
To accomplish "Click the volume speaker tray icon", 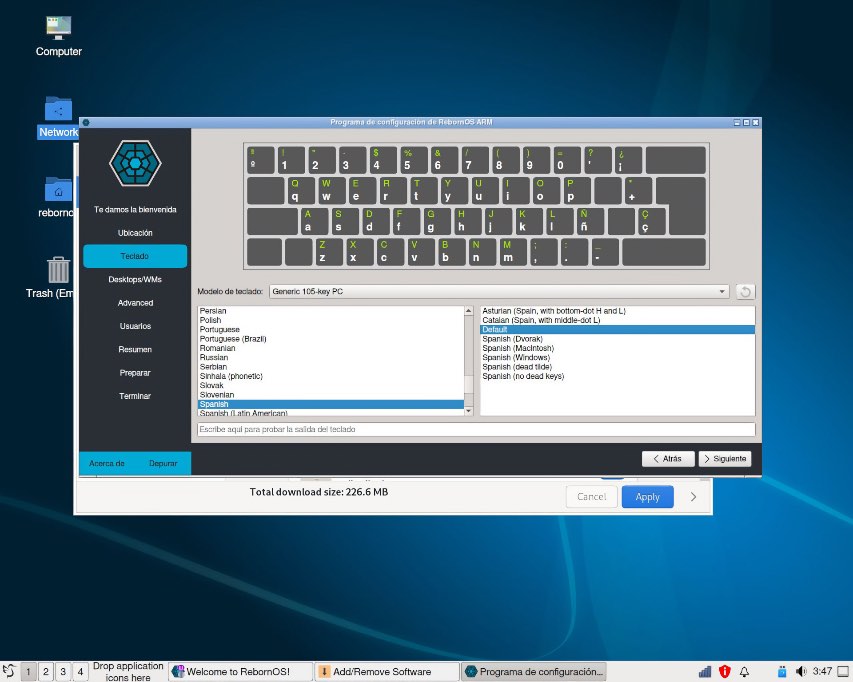I will coord(801,672).
